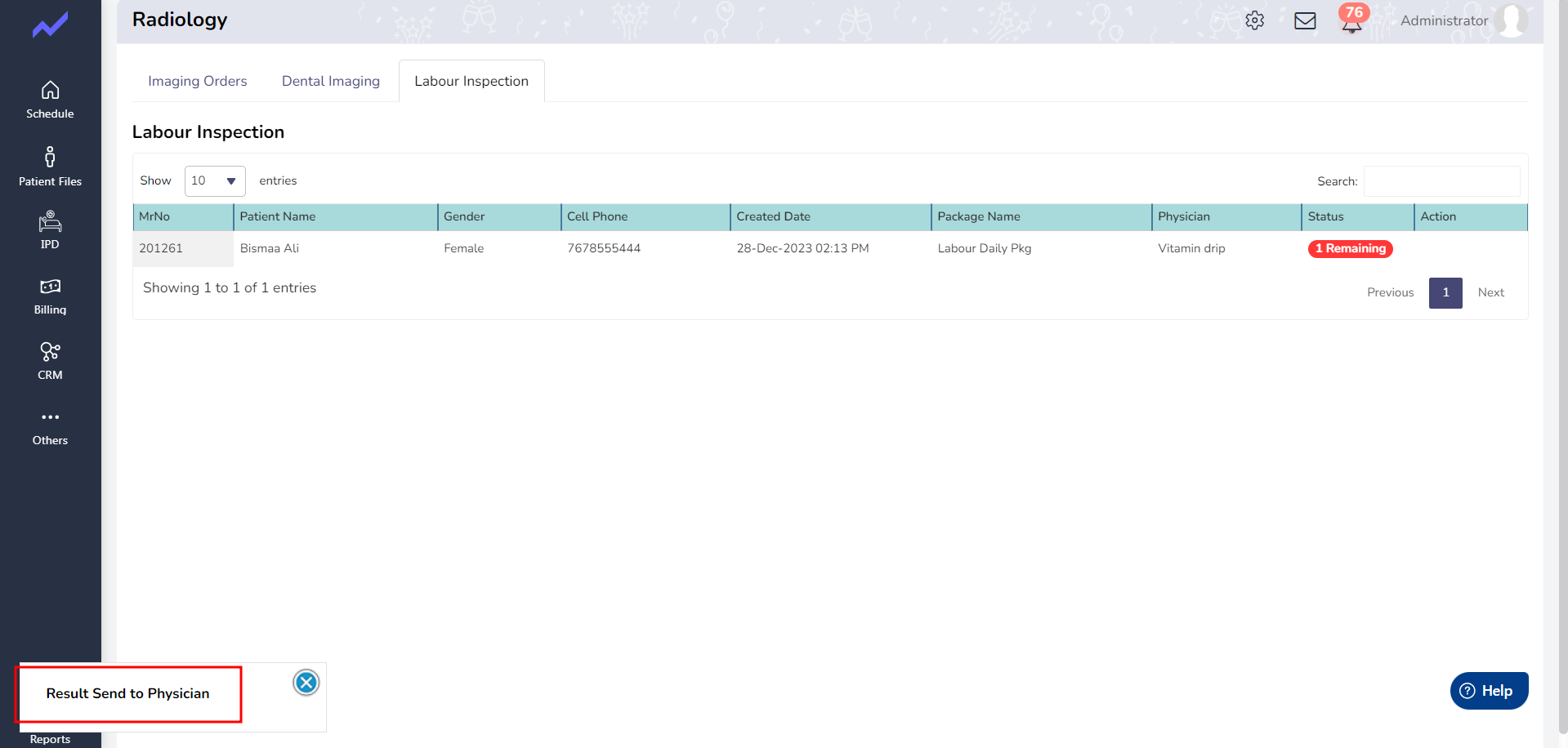
Task: Click the page scrollbar on the right
Action: pyautogui.click(x=1563, y=367)
